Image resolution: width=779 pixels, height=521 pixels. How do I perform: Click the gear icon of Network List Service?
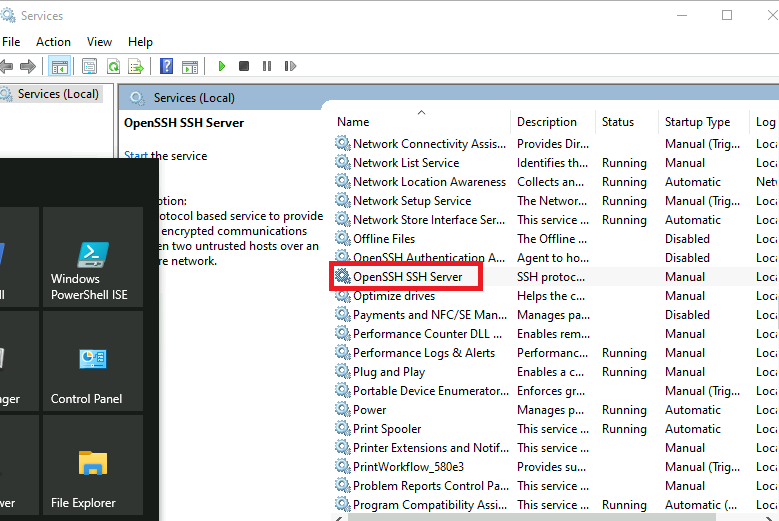342,162
